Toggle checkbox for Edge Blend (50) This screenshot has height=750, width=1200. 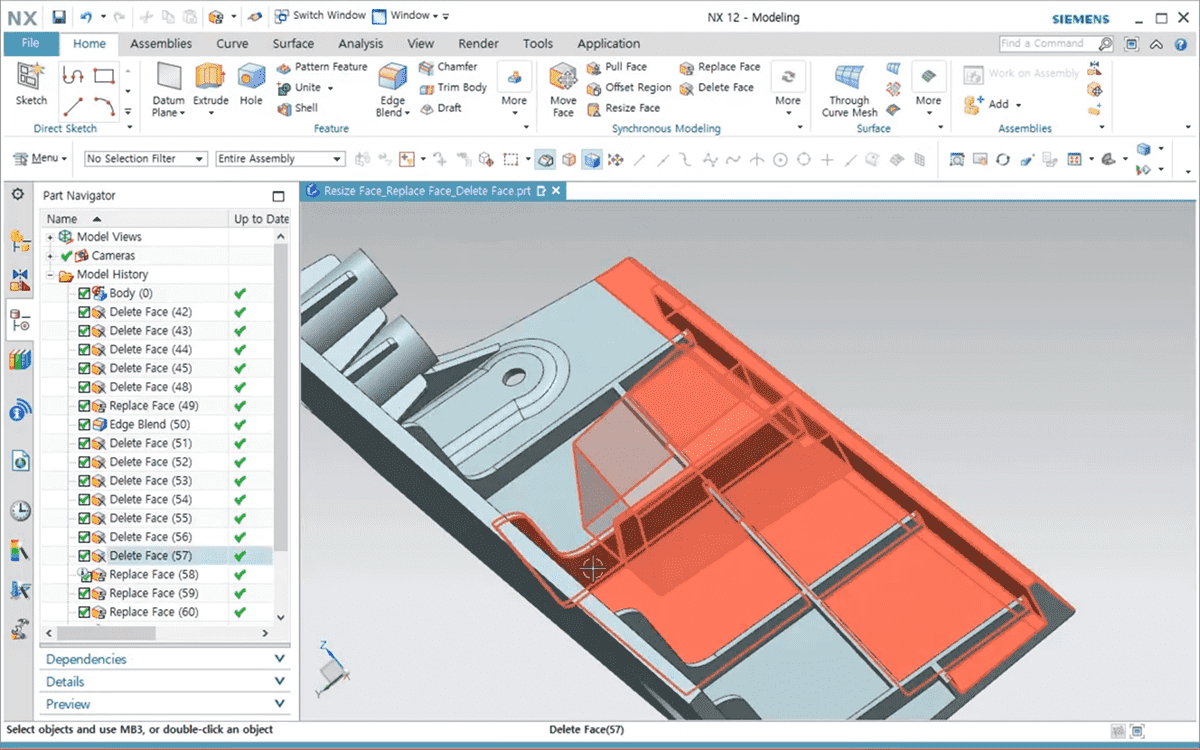pos(84,425)
